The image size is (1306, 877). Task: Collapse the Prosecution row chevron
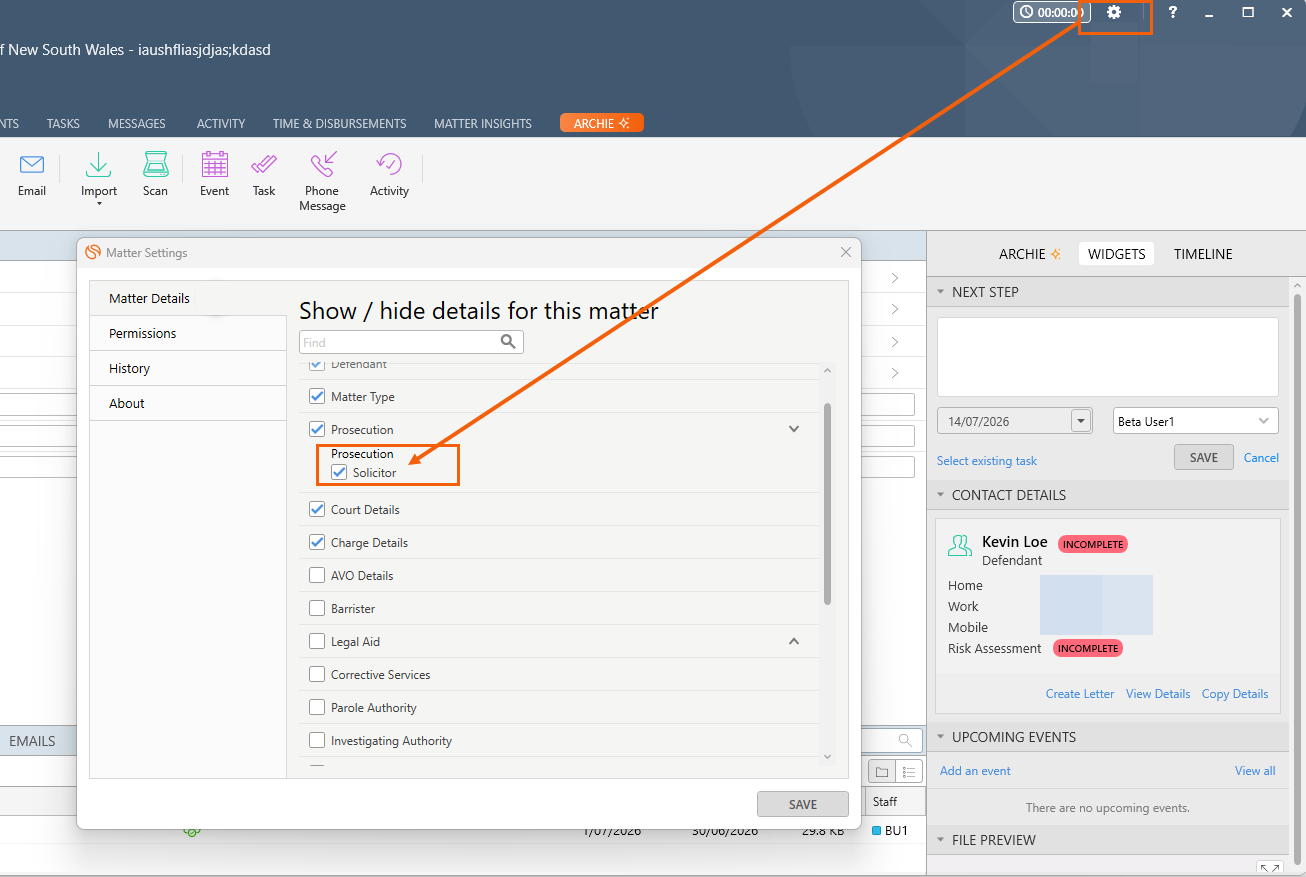(x=794, y=429)
